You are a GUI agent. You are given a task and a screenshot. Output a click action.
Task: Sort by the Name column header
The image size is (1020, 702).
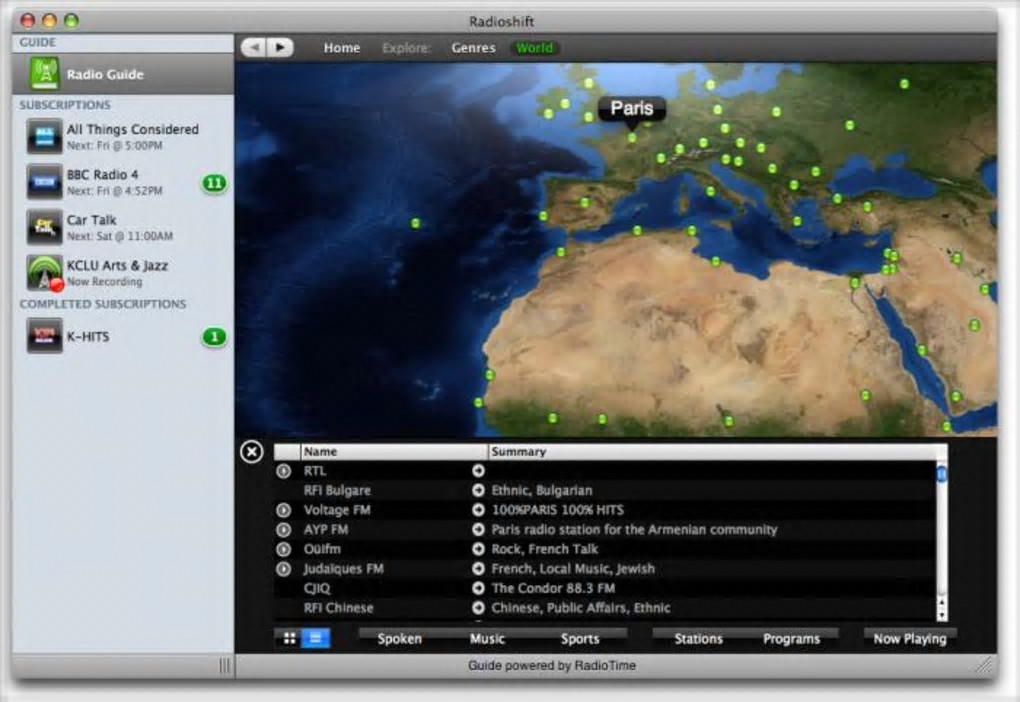[x=394, y=452]
